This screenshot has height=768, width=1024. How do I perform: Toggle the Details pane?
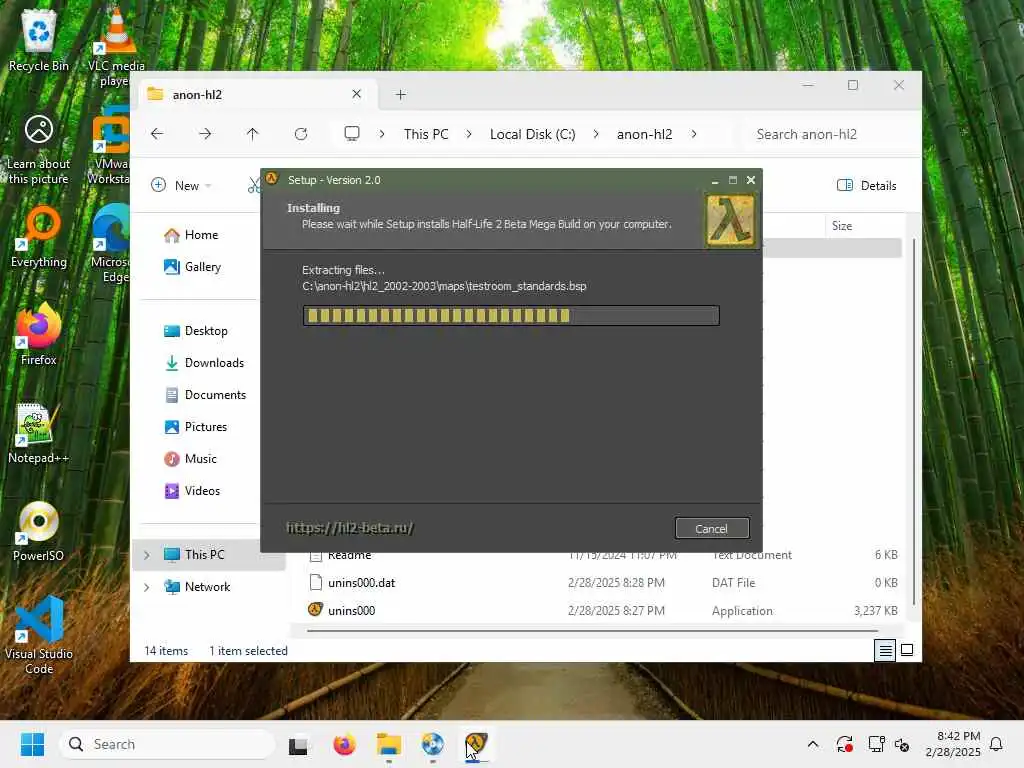pyautogui.click(x=867, y=185)
